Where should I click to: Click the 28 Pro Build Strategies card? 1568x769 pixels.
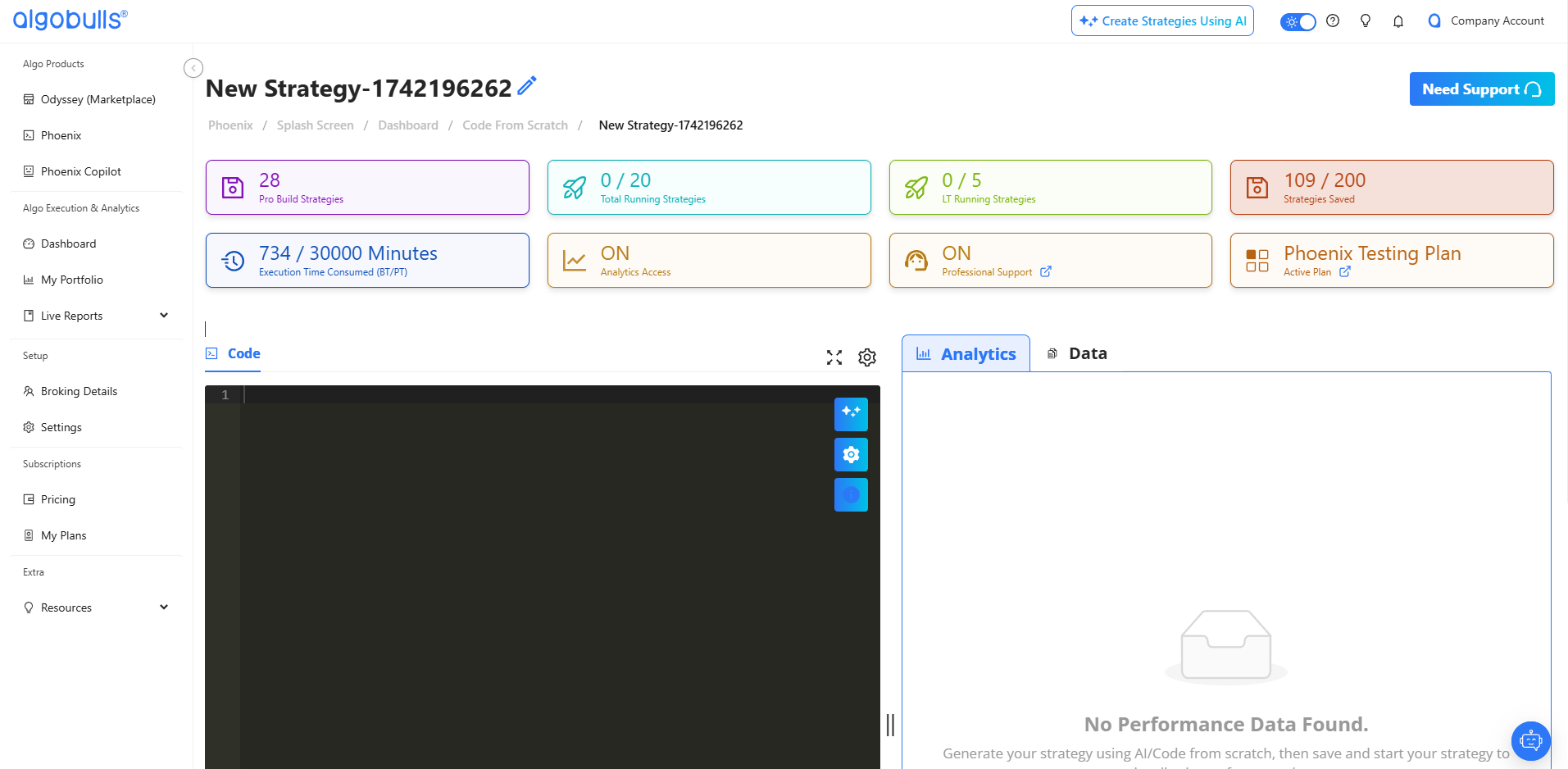367,187
